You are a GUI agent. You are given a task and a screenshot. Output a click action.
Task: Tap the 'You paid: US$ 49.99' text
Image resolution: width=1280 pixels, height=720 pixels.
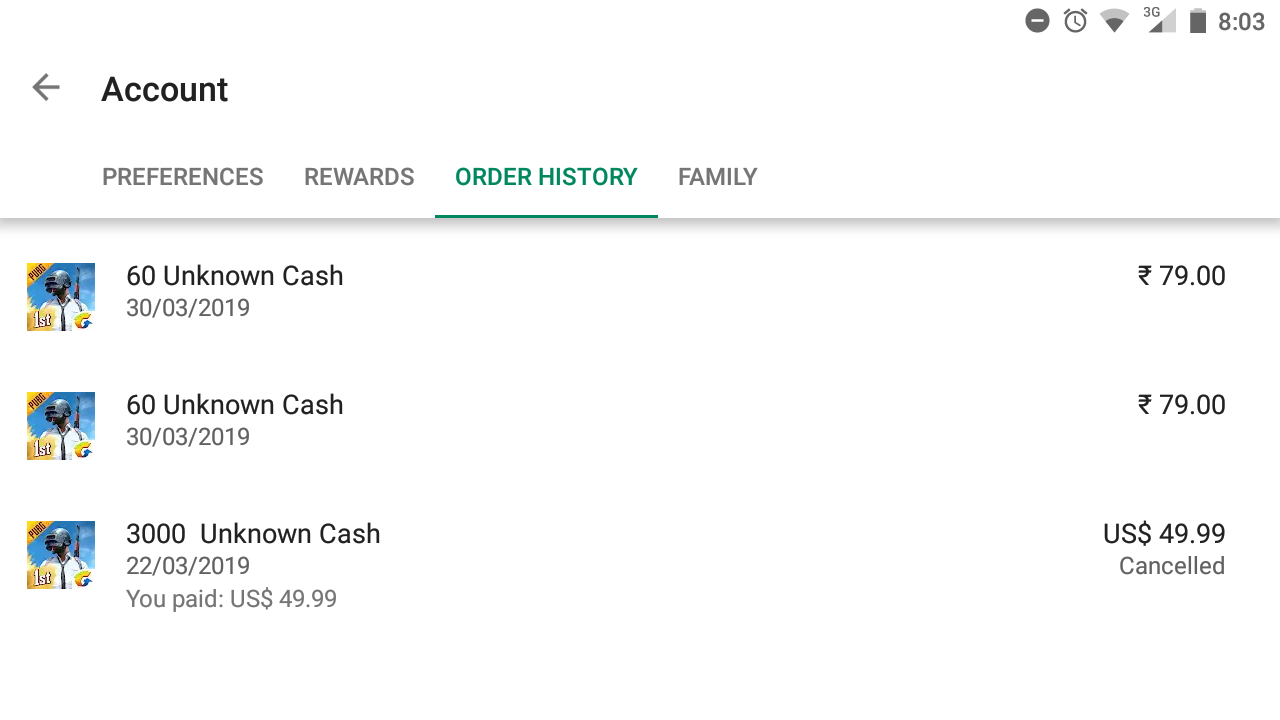(231, 599)
